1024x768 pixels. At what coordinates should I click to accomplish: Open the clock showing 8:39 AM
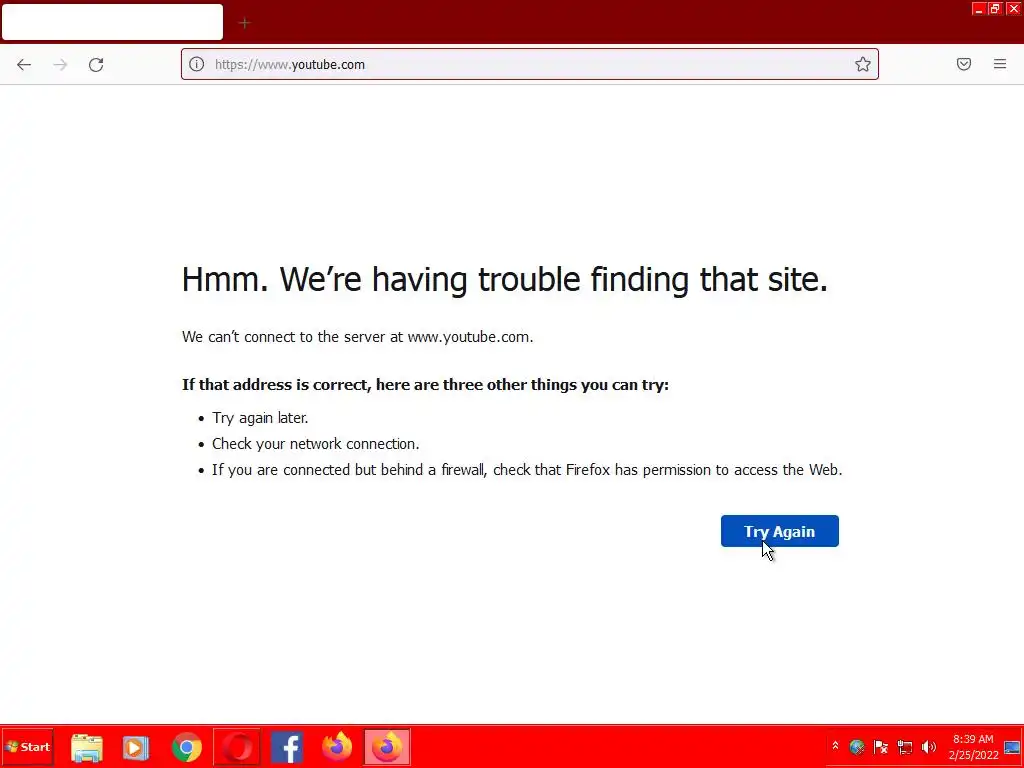point(973,747)
